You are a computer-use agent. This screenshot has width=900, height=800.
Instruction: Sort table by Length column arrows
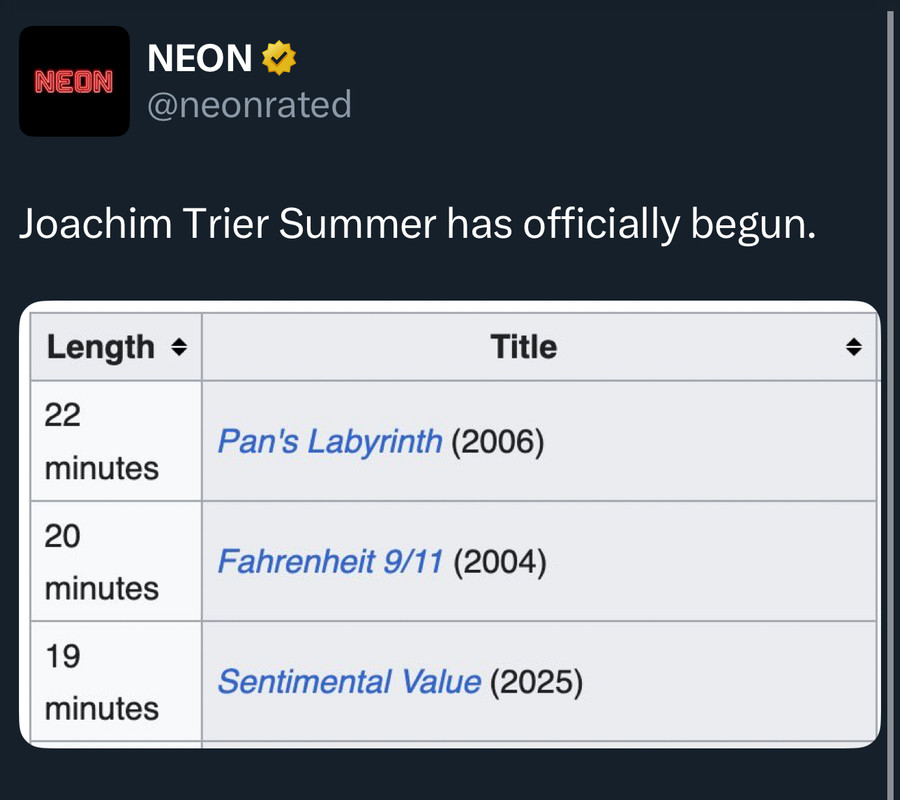pos(178,347)
